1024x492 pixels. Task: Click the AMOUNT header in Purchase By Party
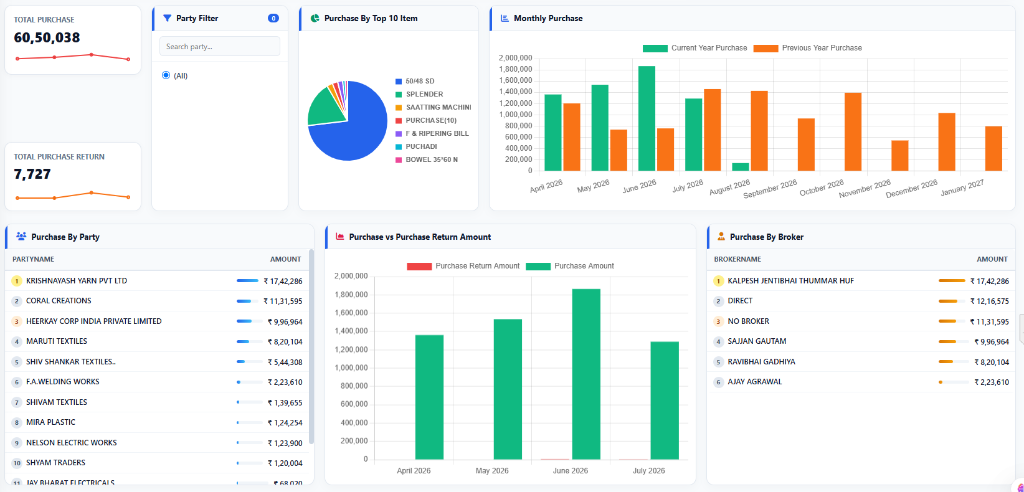285,259
